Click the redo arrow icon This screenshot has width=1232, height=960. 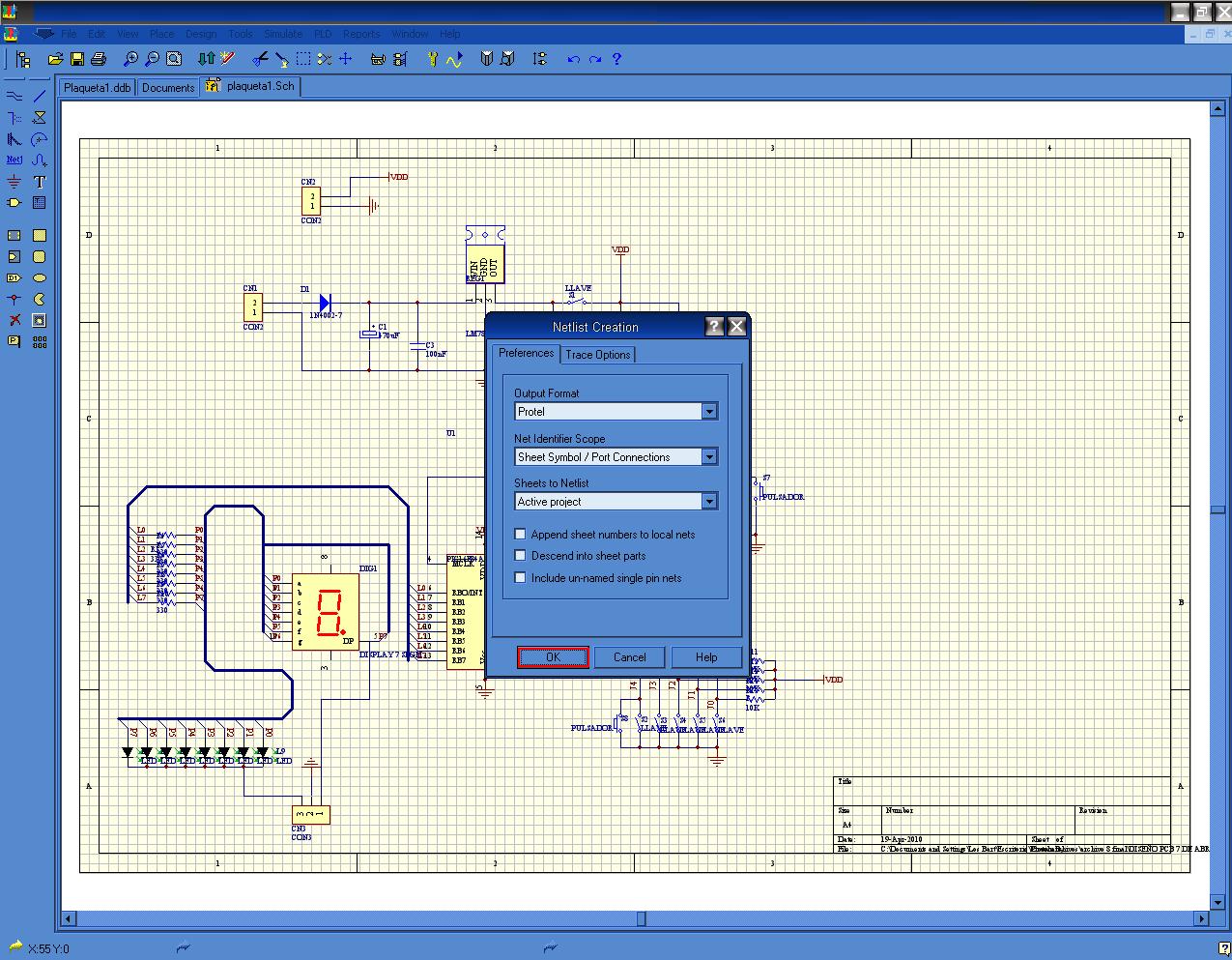click(595, 59)
